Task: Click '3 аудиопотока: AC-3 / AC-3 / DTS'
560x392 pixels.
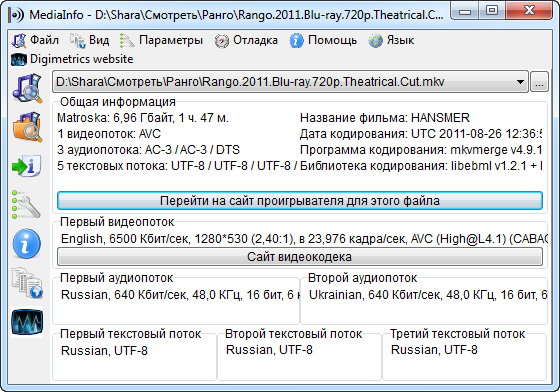Action: point(148,150)
